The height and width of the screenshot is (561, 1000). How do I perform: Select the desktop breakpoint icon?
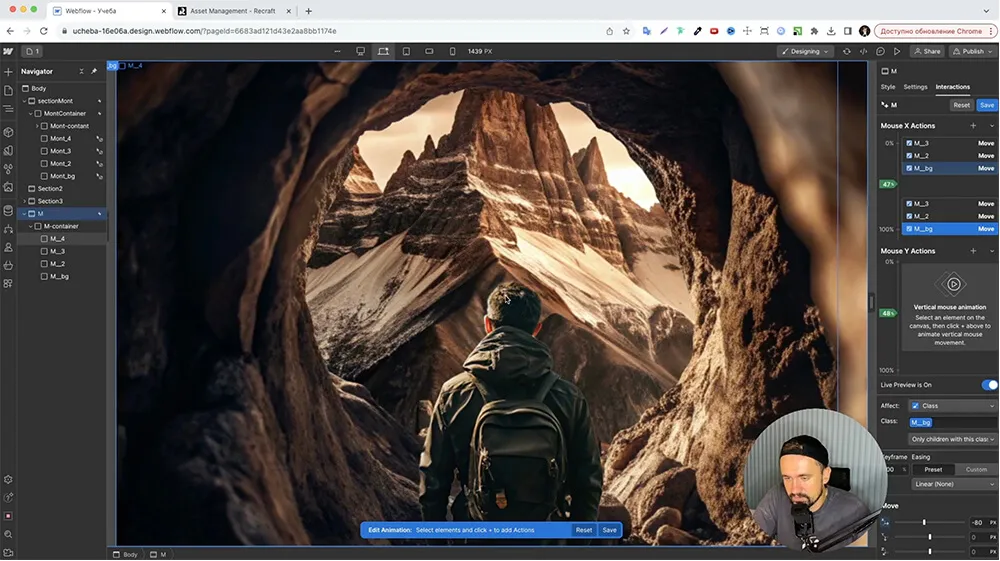coord(360,51)
